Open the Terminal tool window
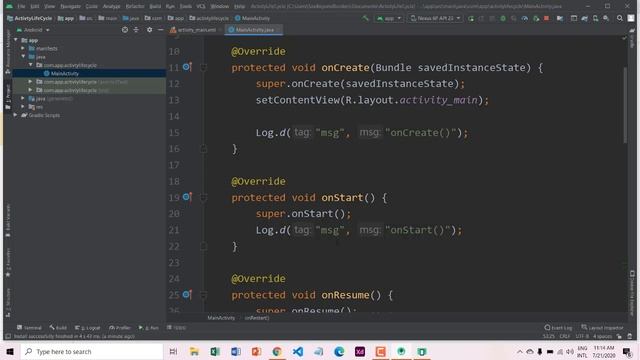Viewport: 640px width, 360px height. [x=29, y=328]
